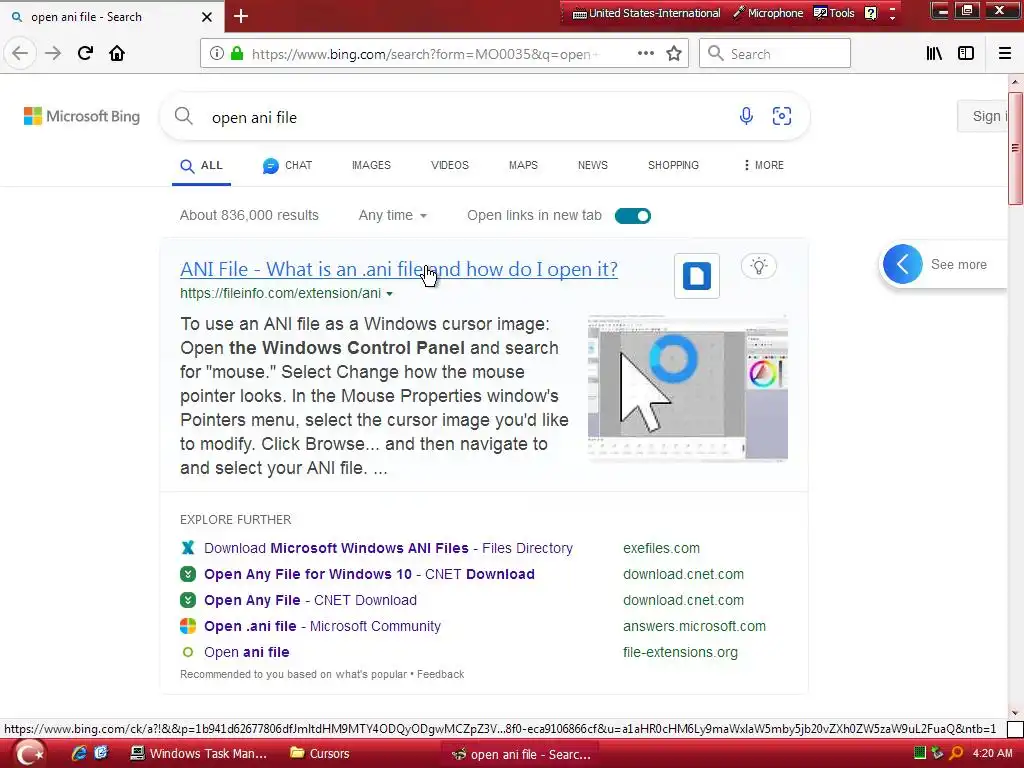Image resolution: width=1024 pixels, height=768 pixels.
Task: Show site information icon in address bar
Action: 217,54
